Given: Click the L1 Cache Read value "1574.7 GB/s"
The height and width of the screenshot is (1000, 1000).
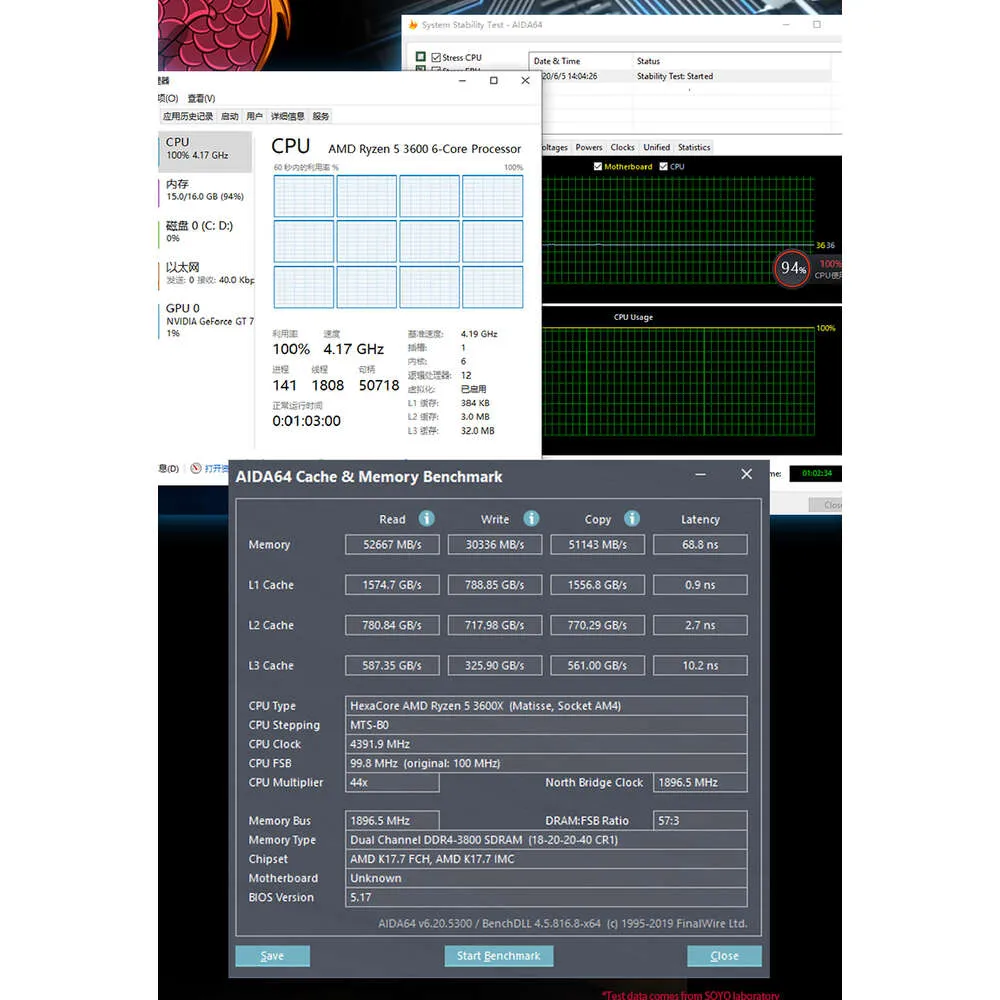Looking at the screenshot, I should click(392, 585).
